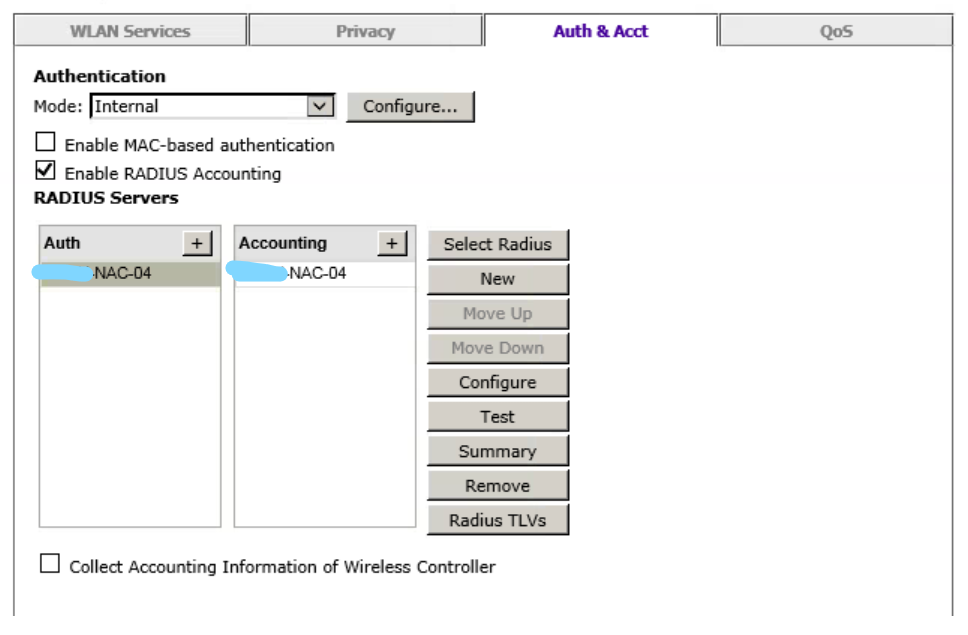968x635 pixels.
Task: Switch to the WLAN Services tab
Action: pyautogui.click(x=130, y=31)
